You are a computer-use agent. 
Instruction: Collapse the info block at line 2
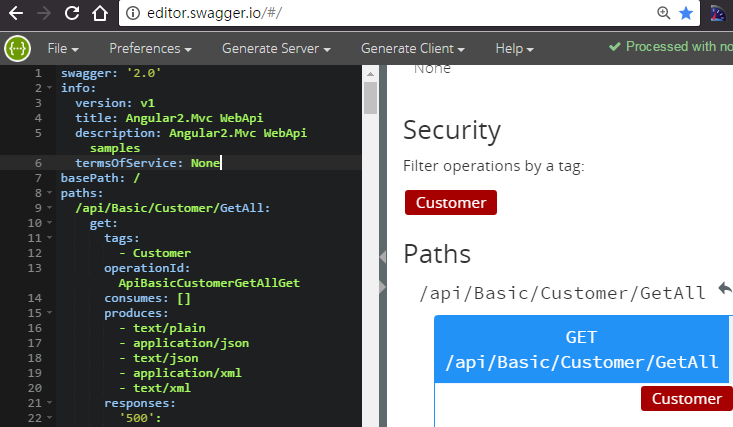[x=49, y=88]
